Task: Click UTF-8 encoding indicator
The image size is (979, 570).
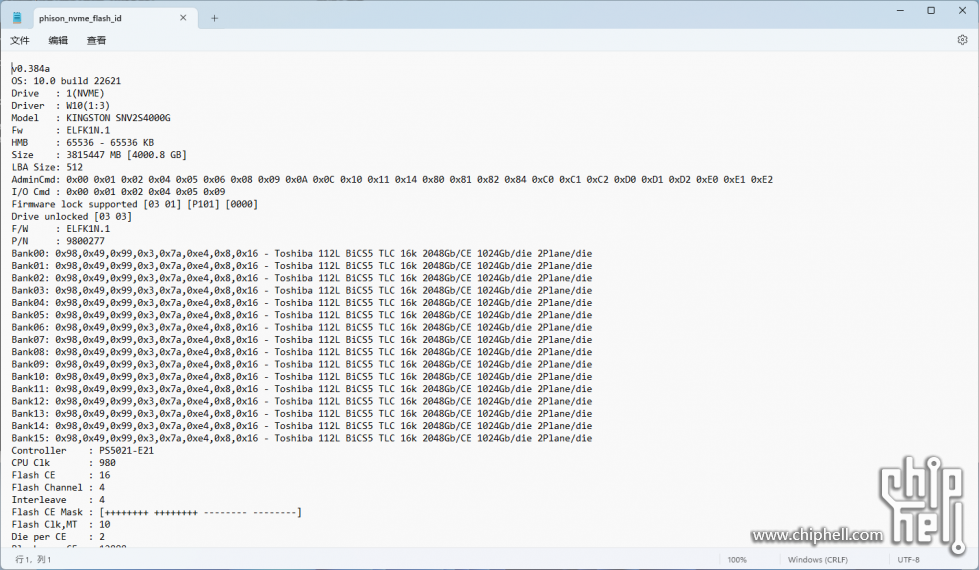Action: point(908,559)
